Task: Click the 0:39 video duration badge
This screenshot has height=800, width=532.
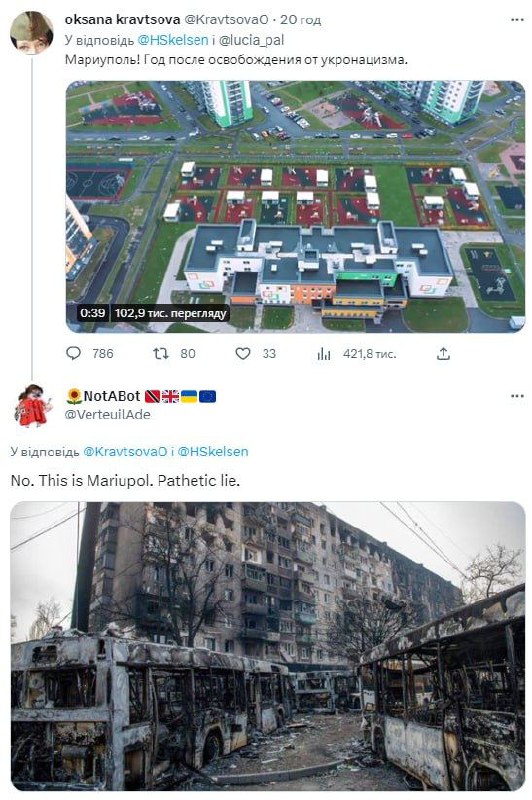Action: coord(92,313)
